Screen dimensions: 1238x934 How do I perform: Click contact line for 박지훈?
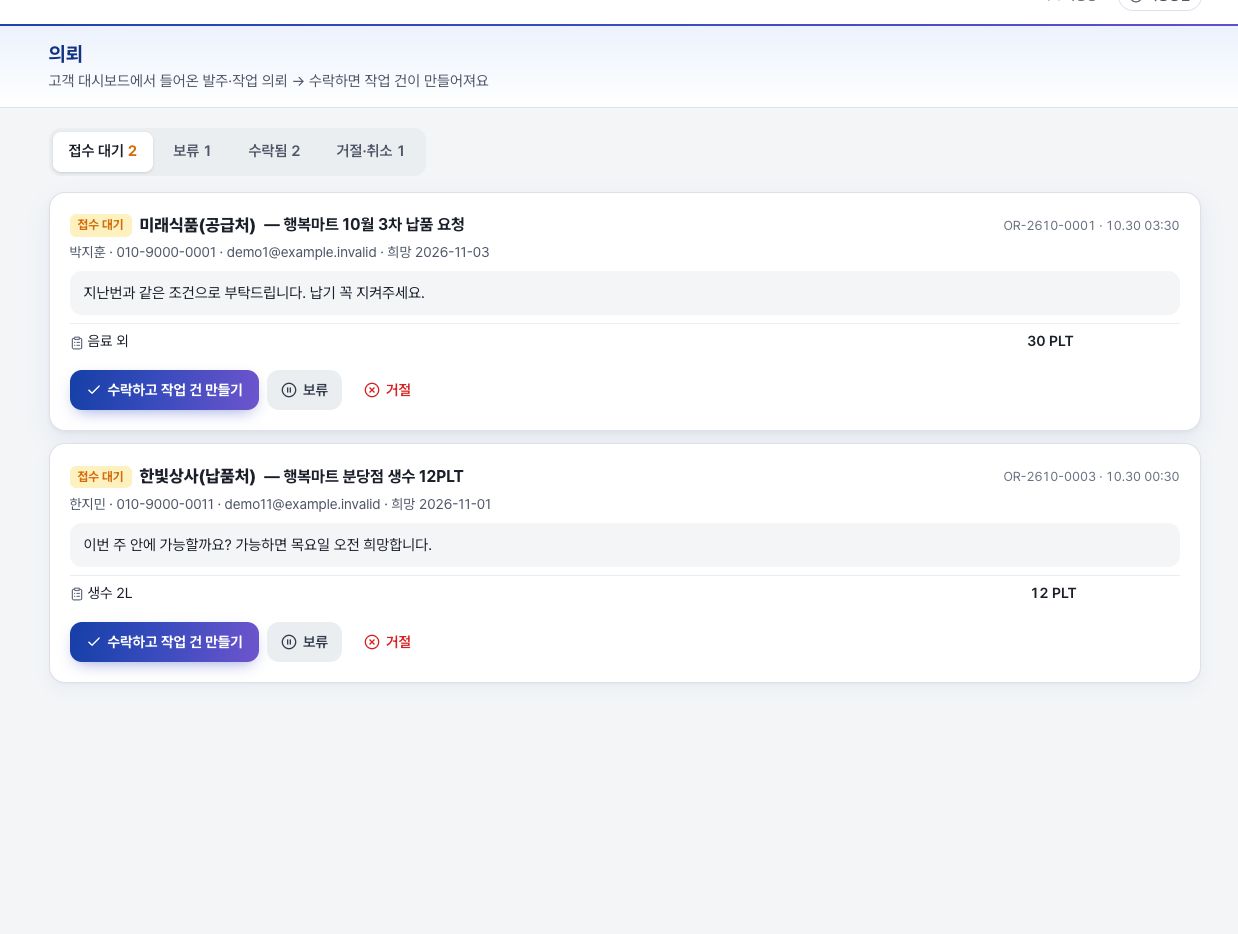[280, 252]
